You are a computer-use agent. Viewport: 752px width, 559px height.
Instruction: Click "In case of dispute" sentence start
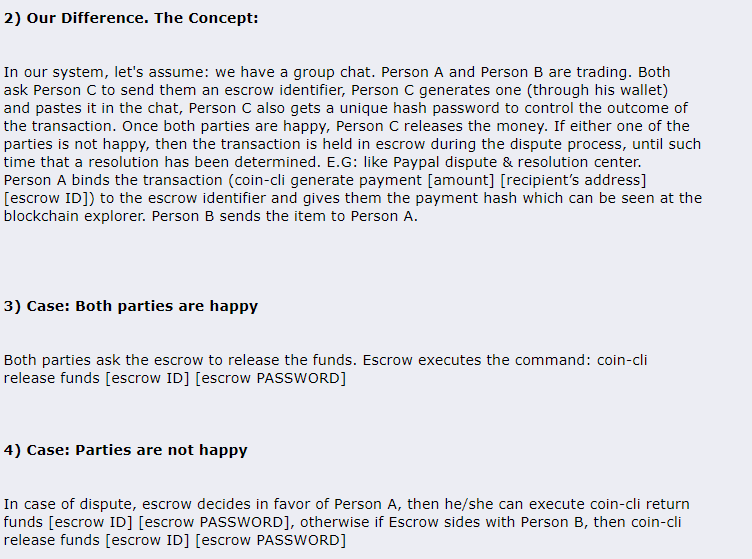[70, 504]
